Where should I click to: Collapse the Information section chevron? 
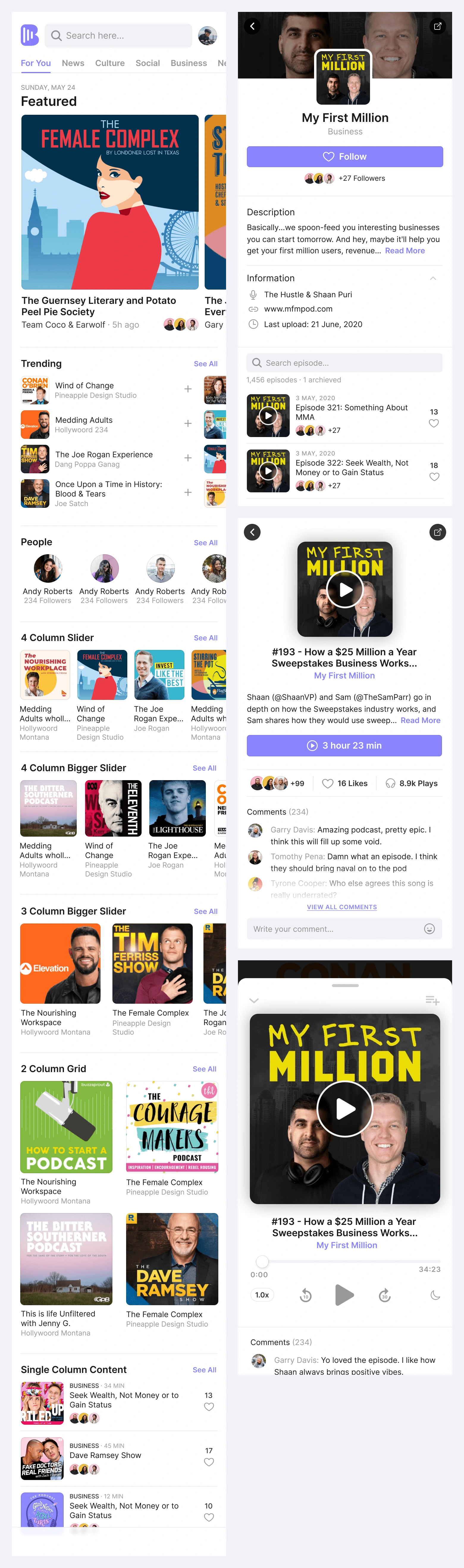[x=433, y=278]
